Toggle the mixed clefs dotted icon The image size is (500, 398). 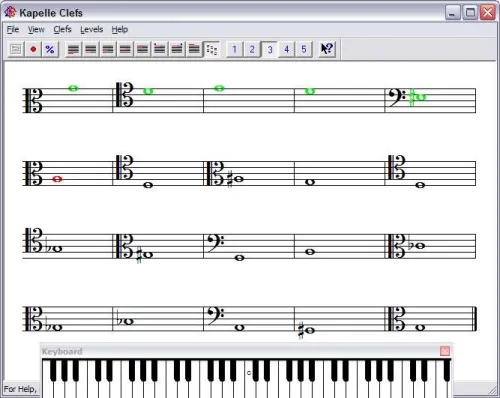212,49
